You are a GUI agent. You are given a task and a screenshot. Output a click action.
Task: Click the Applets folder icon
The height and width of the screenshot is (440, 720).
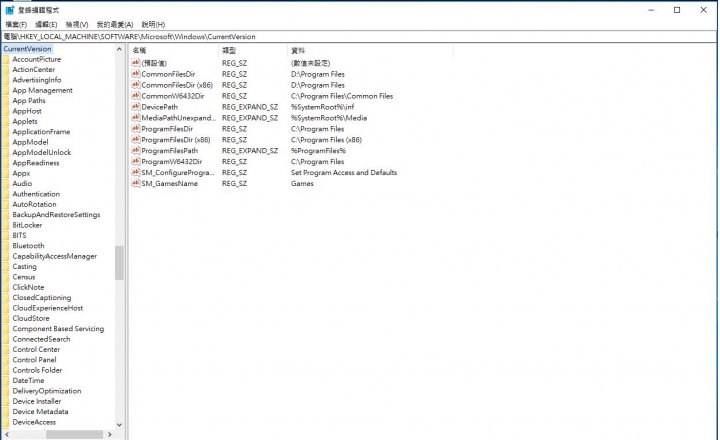coord(6,121)
